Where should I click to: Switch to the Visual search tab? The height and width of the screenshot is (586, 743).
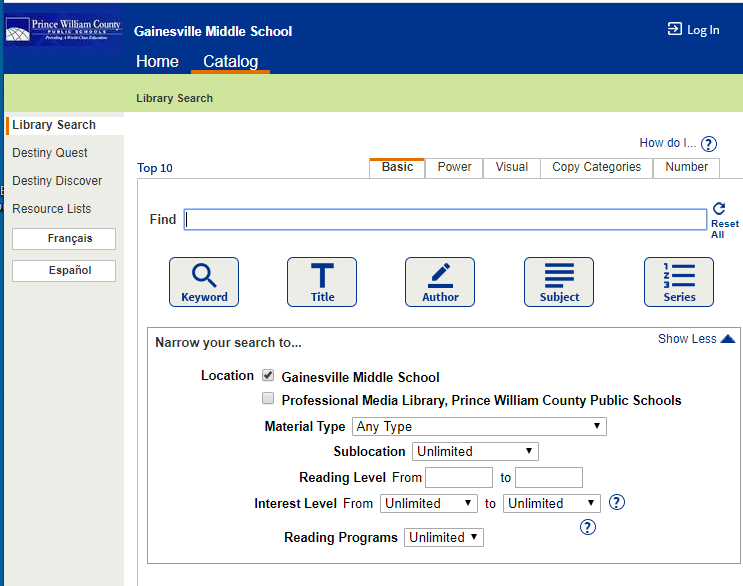pos(512,167)
